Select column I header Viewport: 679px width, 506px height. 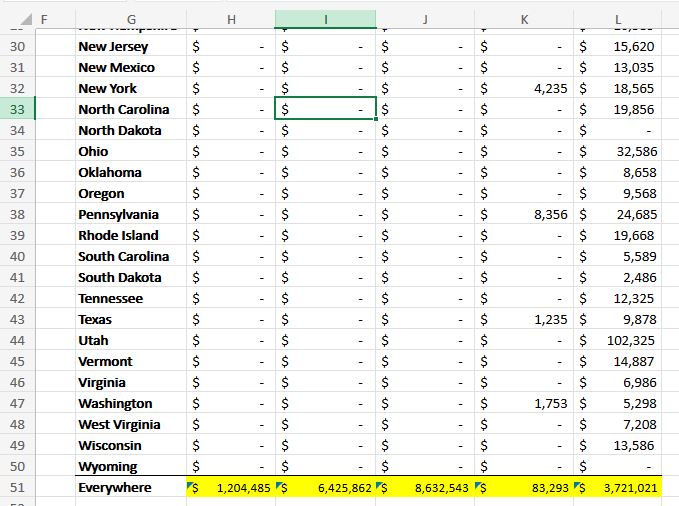(x=325, y=19)
